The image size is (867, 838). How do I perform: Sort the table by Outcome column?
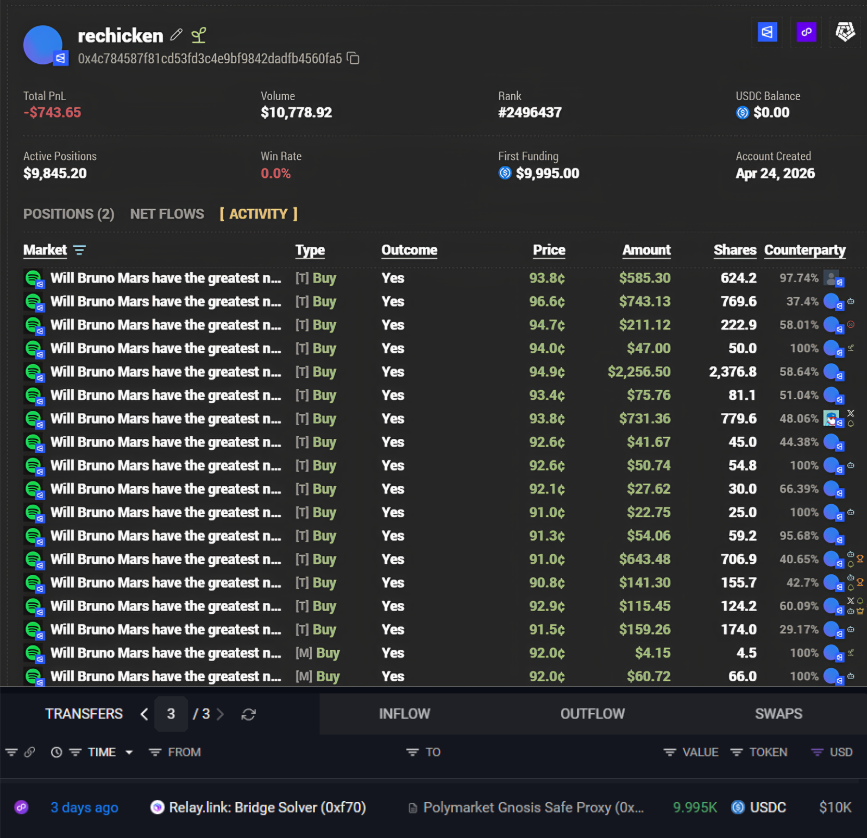409,250
